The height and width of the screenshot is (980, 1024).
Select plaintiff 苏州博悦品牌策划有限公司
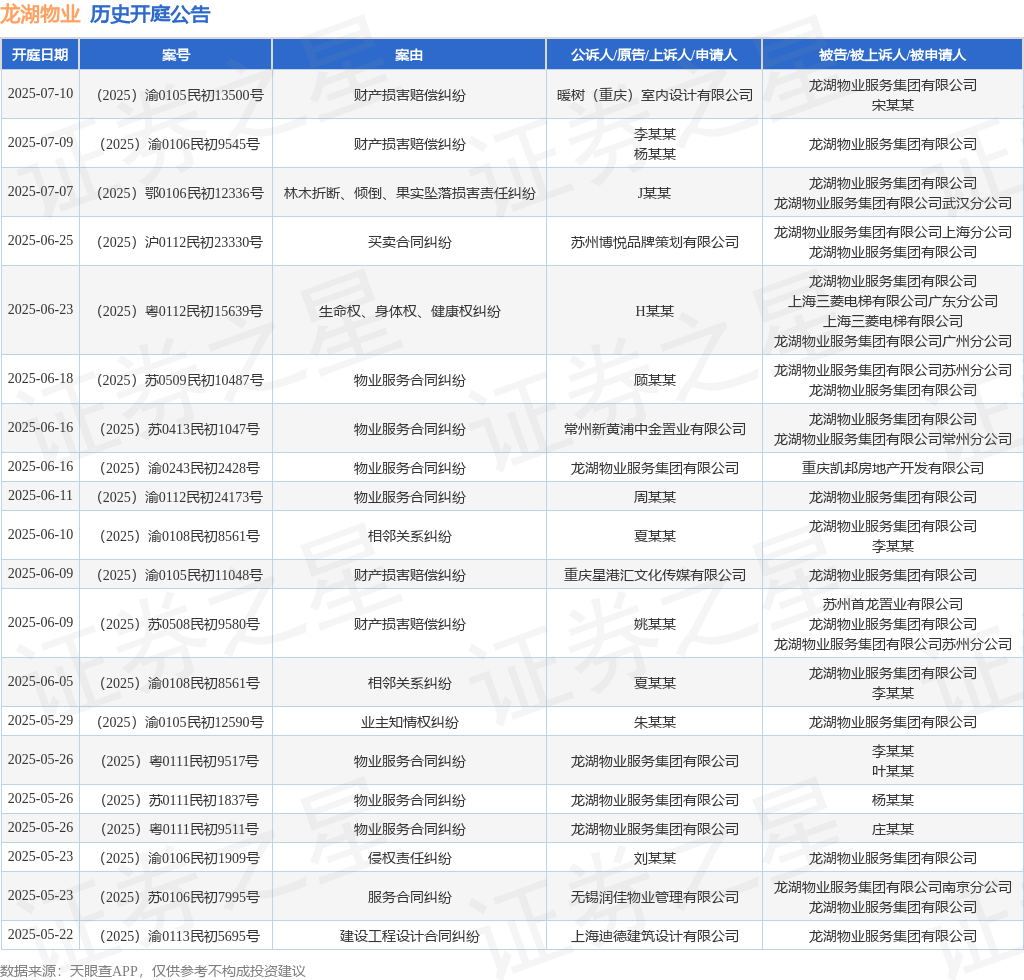pyautogui.click(x=654, y=242)
